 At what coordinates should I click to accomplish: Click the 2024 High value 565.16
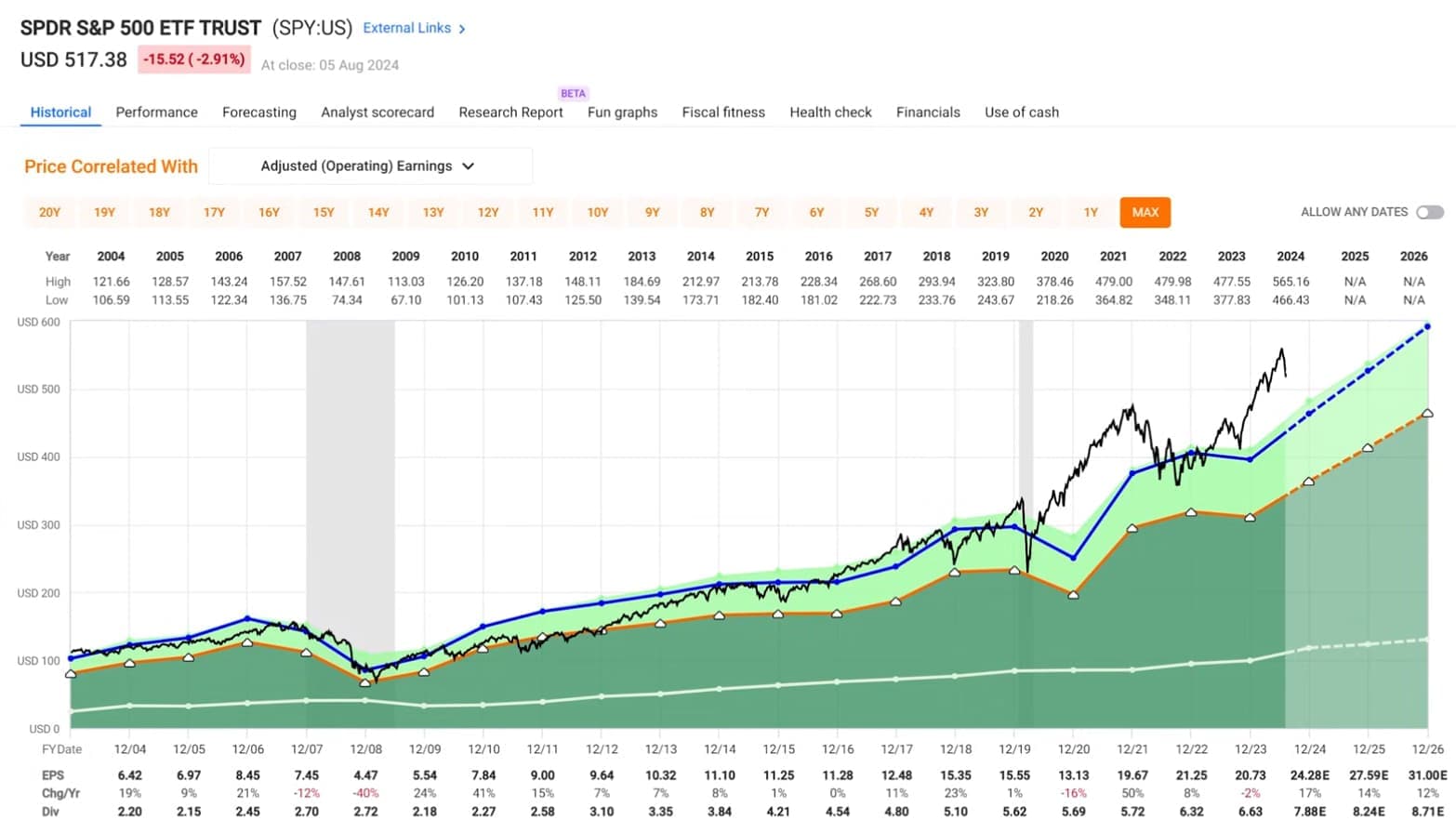[1291, 281]
